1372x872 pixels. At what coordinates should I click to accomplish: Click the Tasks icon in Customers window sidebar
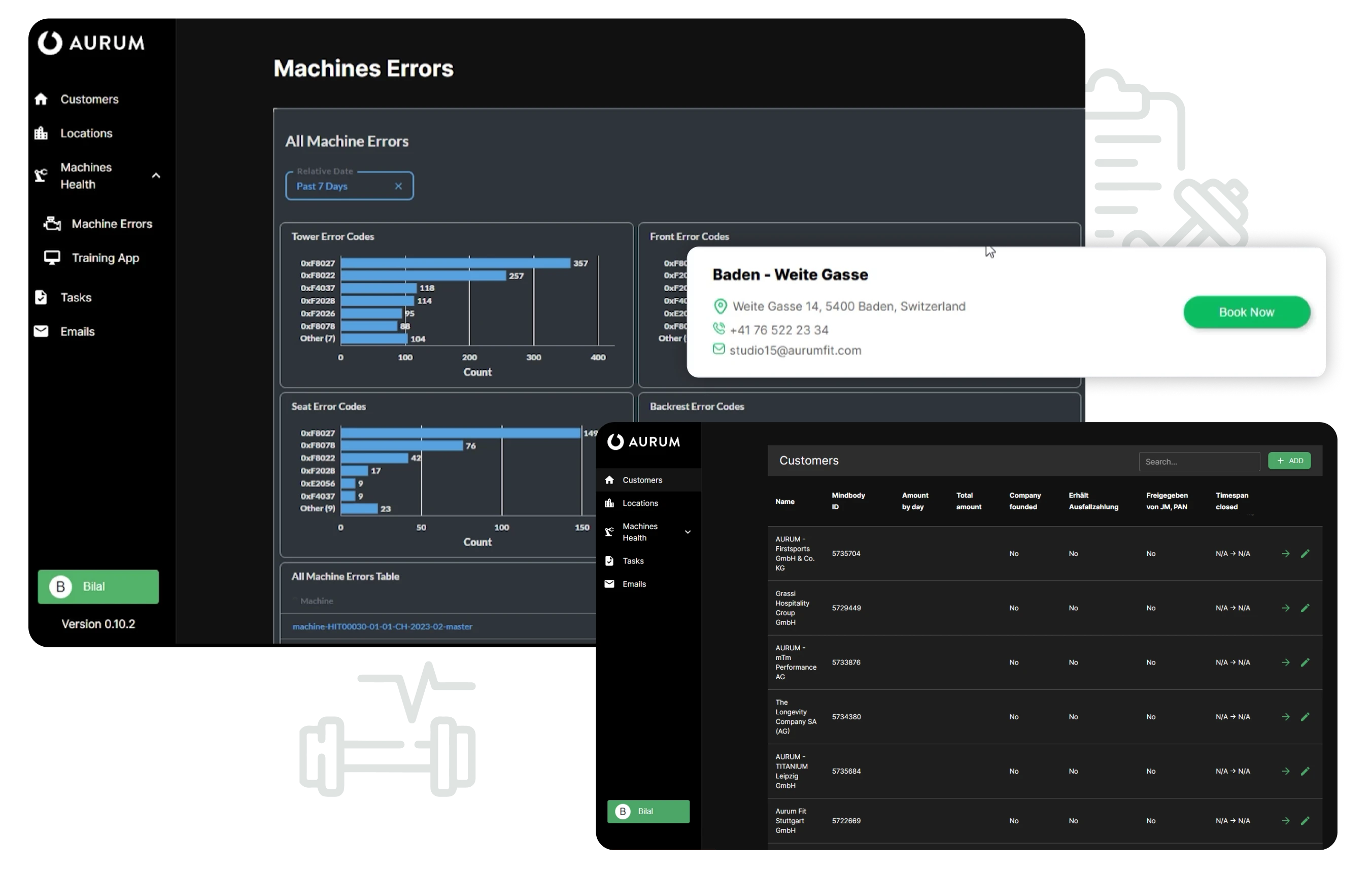(609, 561)
